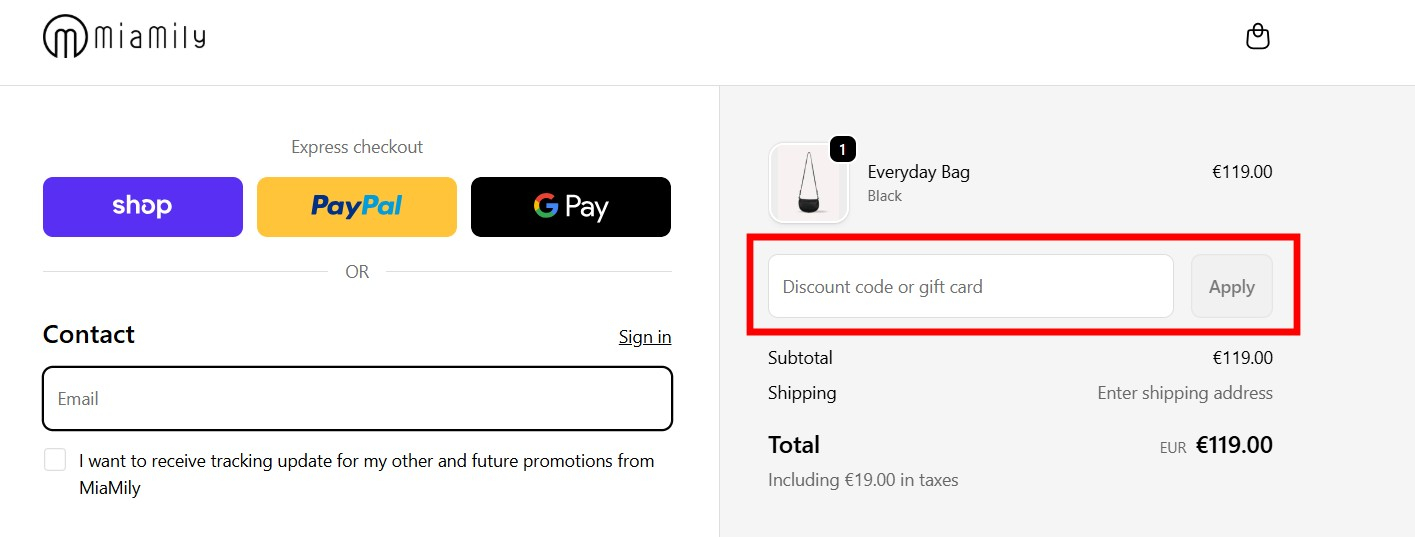Focus the Email contact field

(x=357, y=399)
